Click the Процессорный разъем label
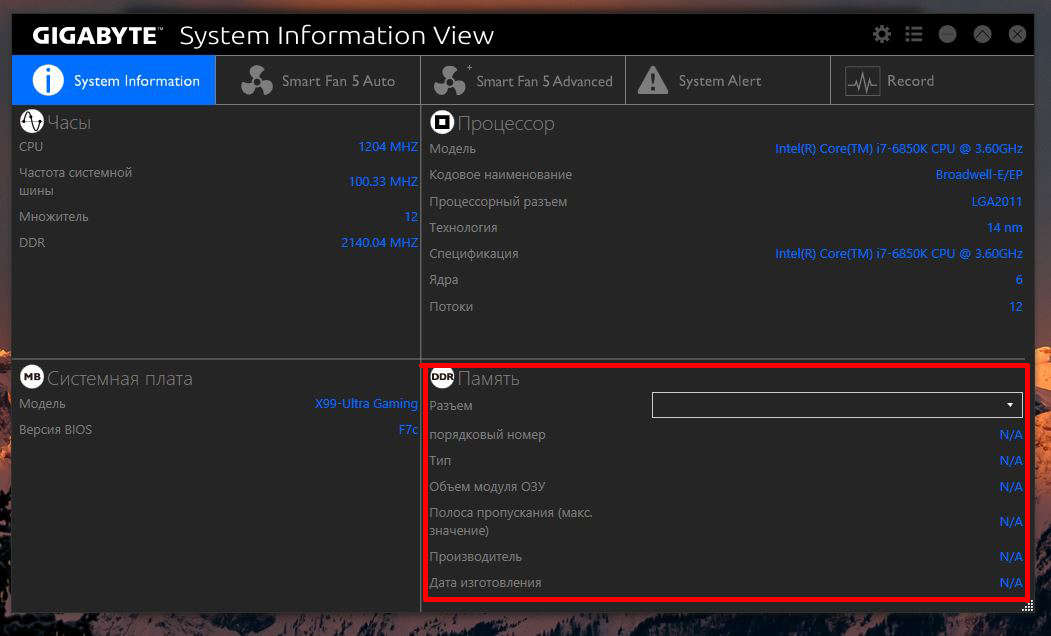1051x636 pixels. pyautogui.click(x=498, y=202)
